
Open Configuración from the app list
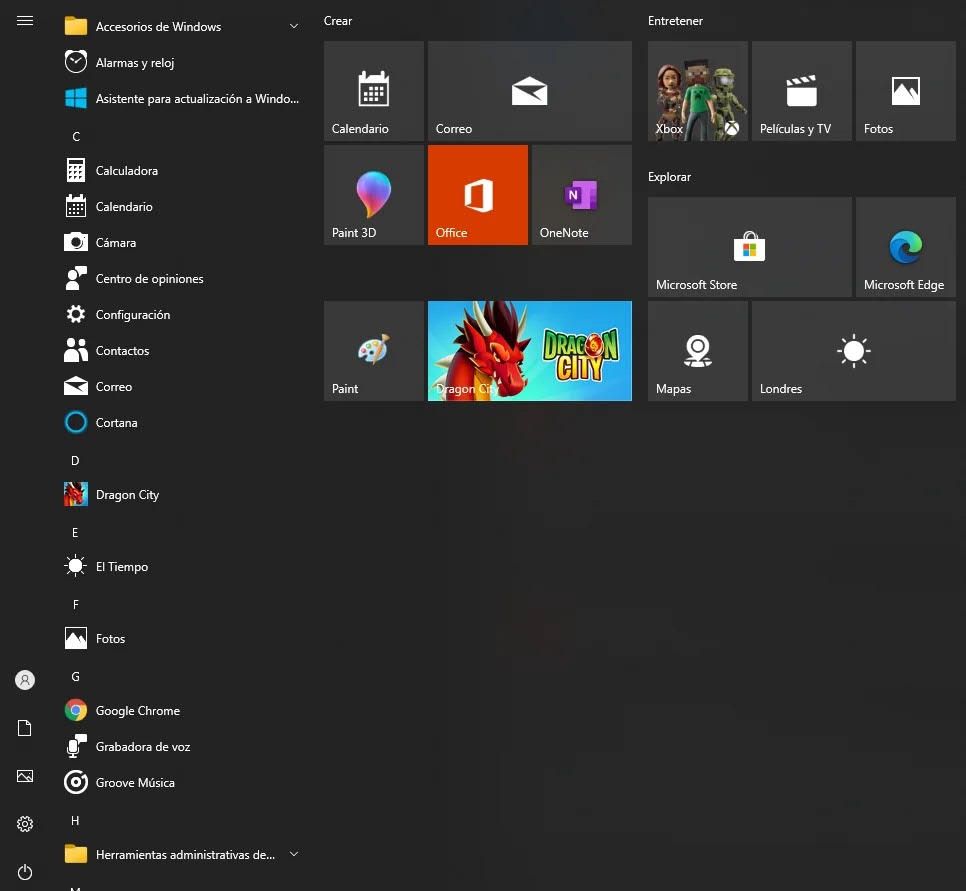[182, 315]
